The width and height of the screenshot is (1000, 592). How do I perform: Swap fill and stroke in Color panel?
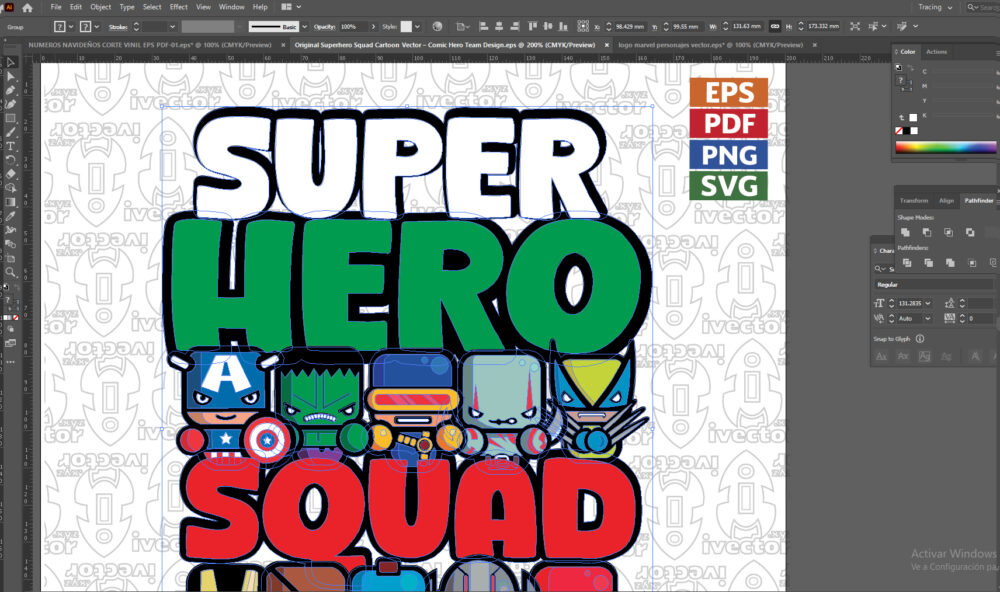pos(911,67)
